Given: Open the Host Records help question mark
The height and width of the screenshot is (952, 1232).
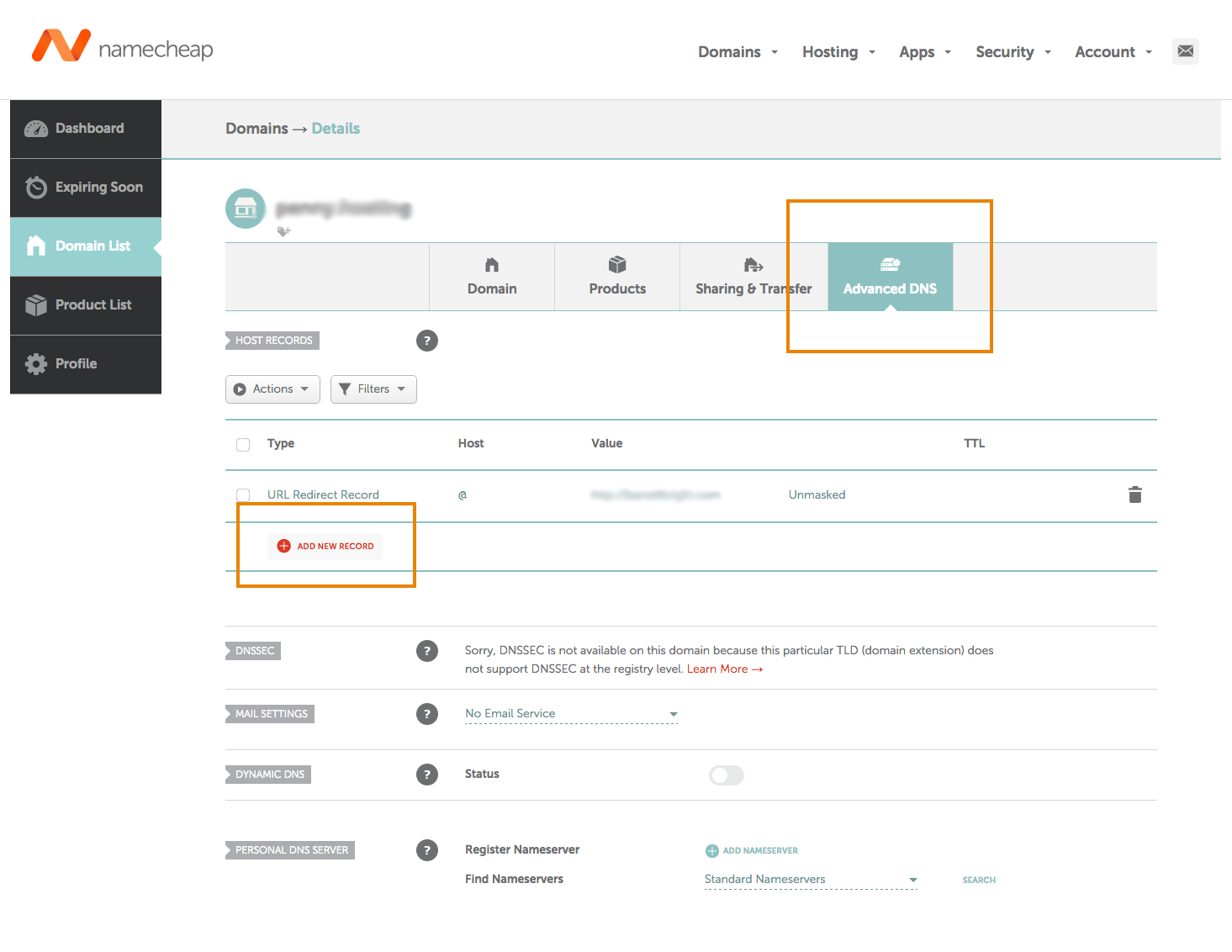Looking at the screenshot, I should [426, 341].
